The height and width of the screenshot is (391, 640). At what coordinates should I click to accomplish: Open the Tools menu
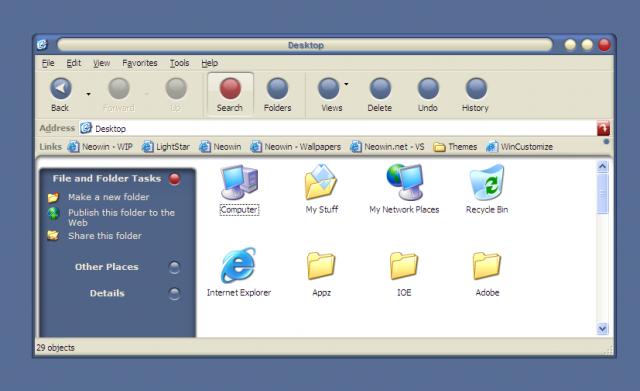(x=180, y=63)
